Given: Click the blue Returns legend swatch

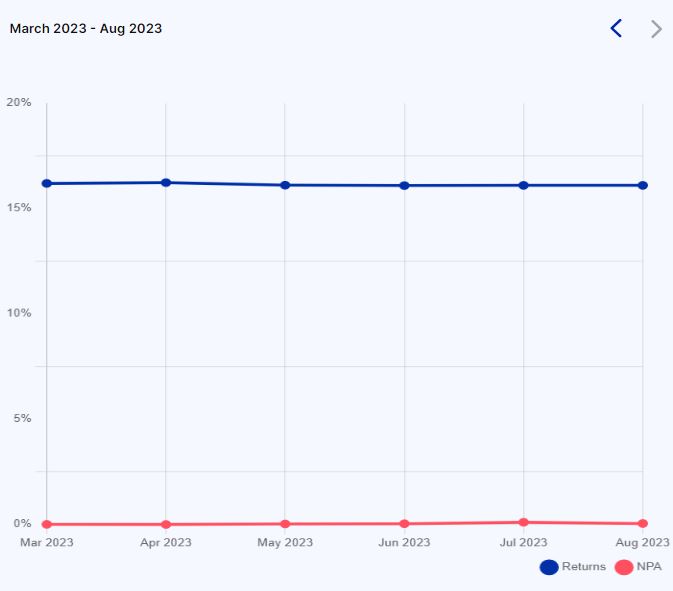Looking at the screenshot, I should [549, 567].
